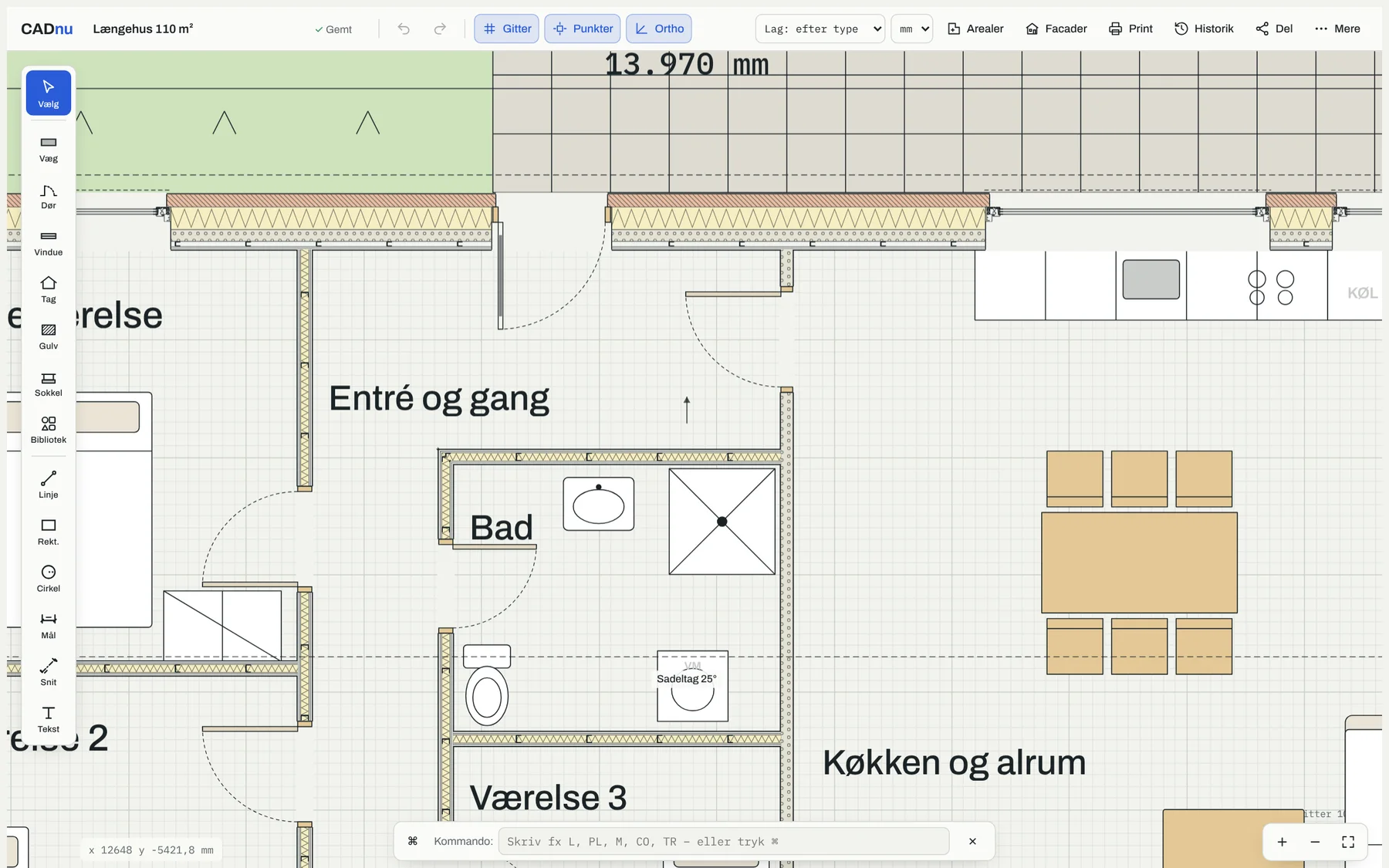Screen dimensions: 1389x868
Task: Redo the last action
Action: (x=440, y=29)
